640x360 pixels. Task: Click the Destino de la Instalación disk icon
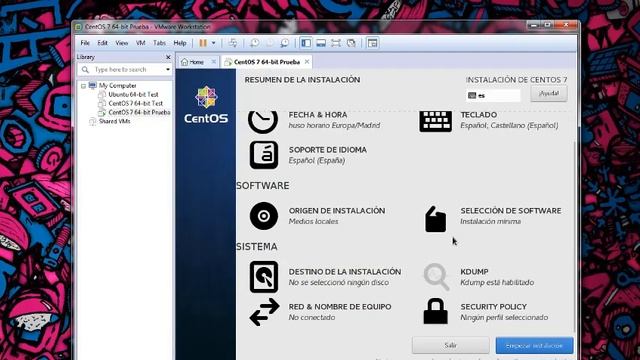click(x=264, y=277)
